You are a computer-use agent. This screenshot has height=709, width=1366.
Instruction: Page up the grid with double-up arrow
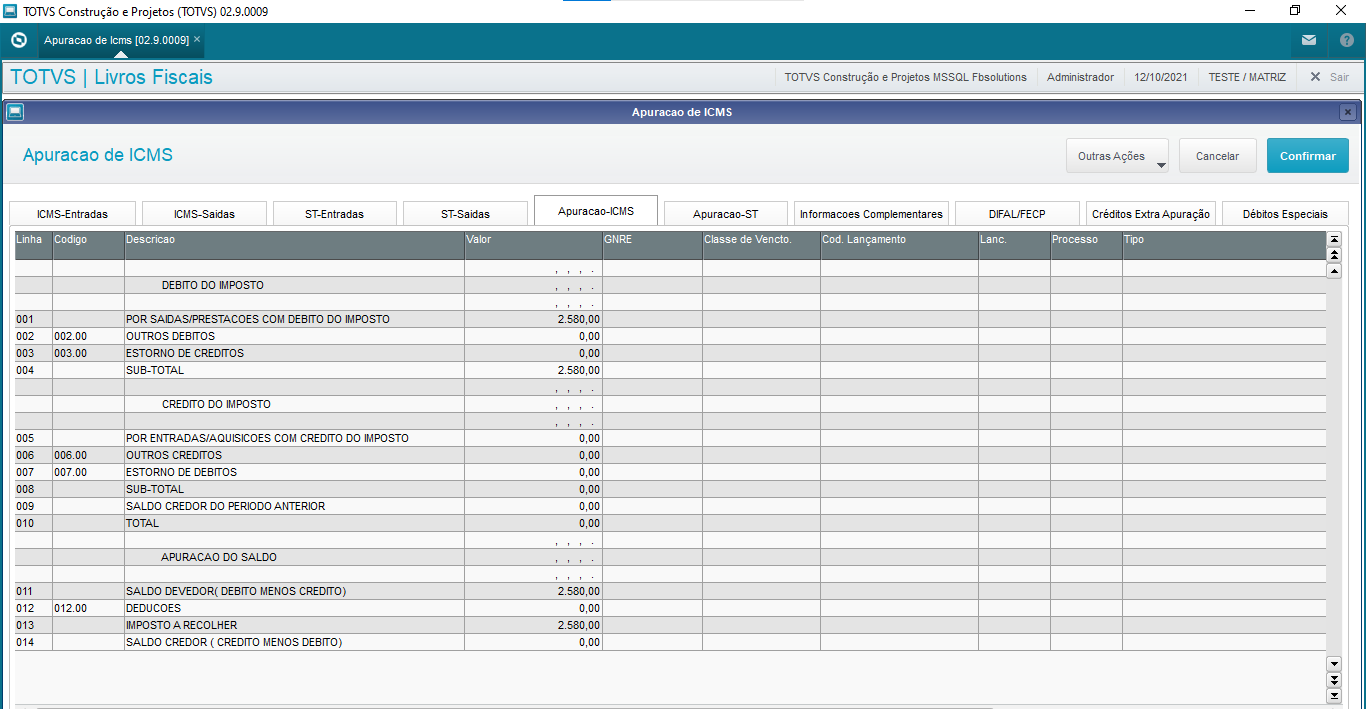click(1333, 255)
